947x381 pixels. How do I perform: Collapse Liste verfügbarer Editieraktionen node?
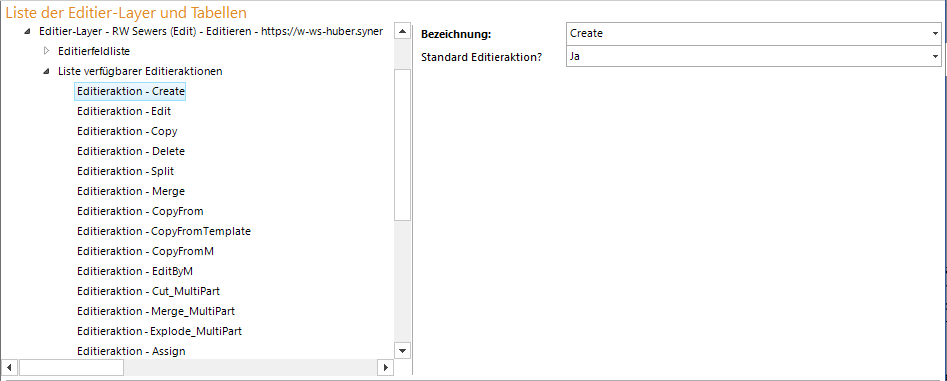tap(47, 71)
